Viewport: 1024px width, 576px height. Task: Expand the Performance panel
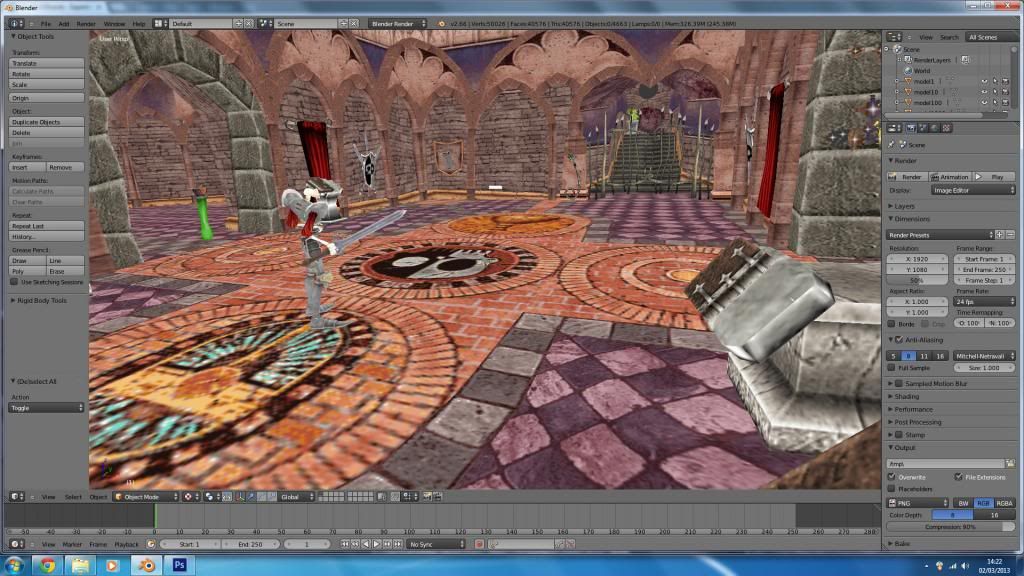coord(913,409)
